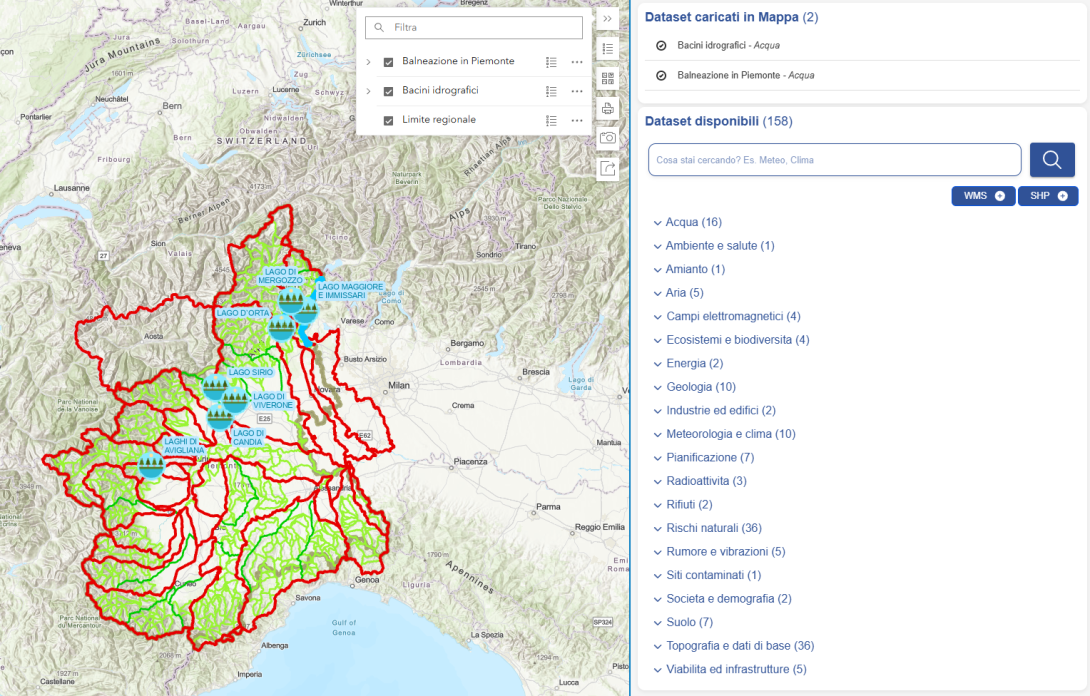The width and height of the screenshot is (1090, 696).
Task: Expand Societa e demografia (2) category
Action: pyautogui.click(x=722, y=599)
